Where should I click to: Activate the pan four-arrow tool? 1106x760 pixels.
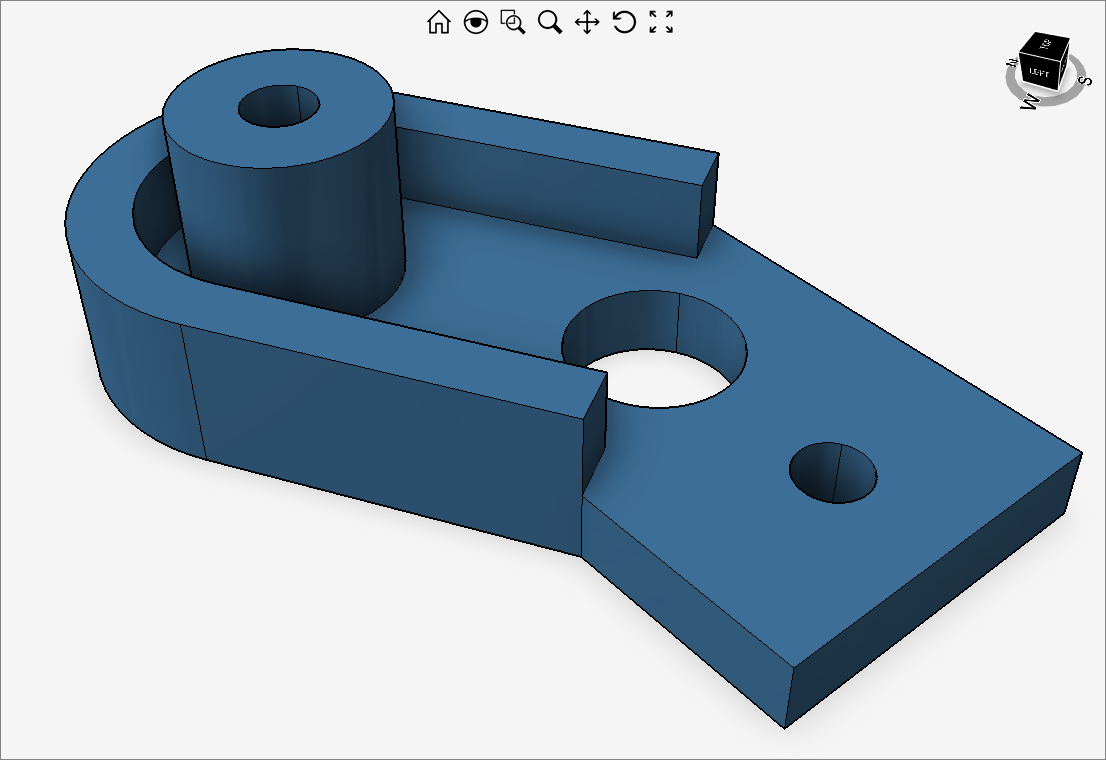point(587,22)
